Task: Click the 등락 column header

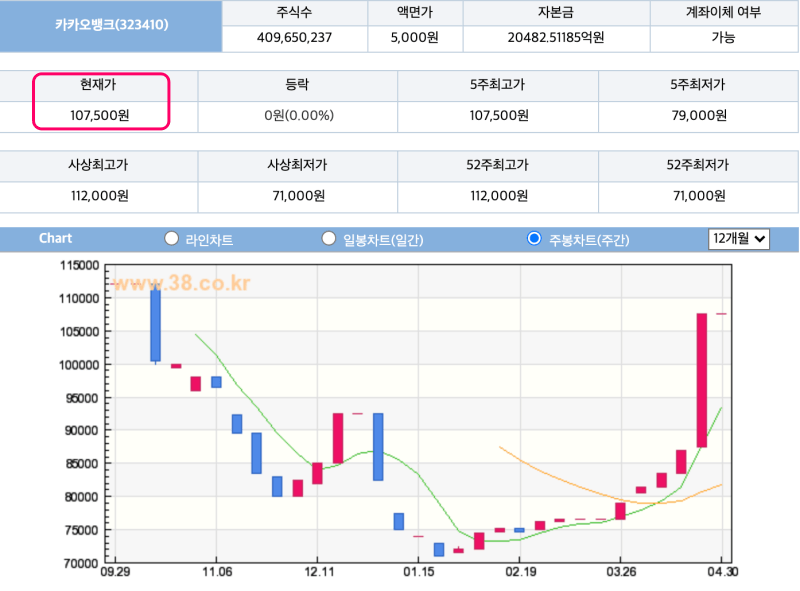Action: (x=297, y=84)
